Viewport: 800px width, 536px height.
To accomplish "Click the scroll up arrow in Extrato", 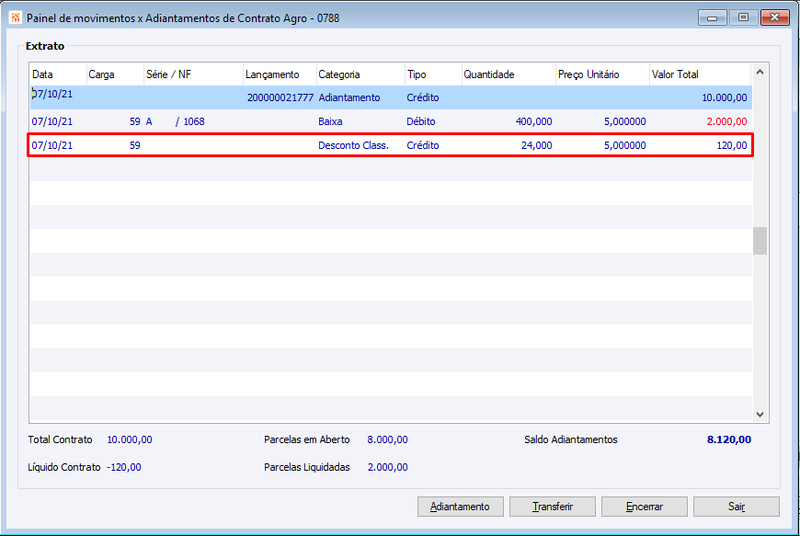I will pyautogui.click(x=760, y=72).
